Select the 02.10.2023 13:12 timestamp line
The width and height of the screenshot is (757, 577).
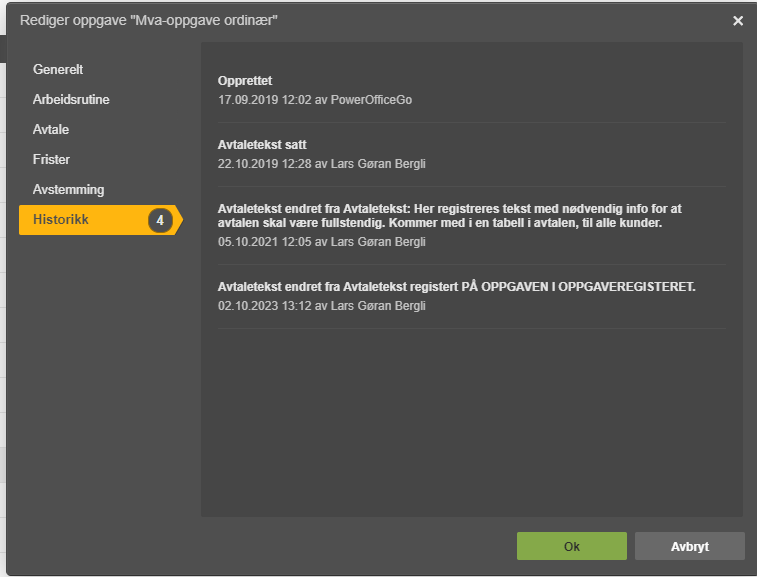pyautogui.click(x=322, y=306)
